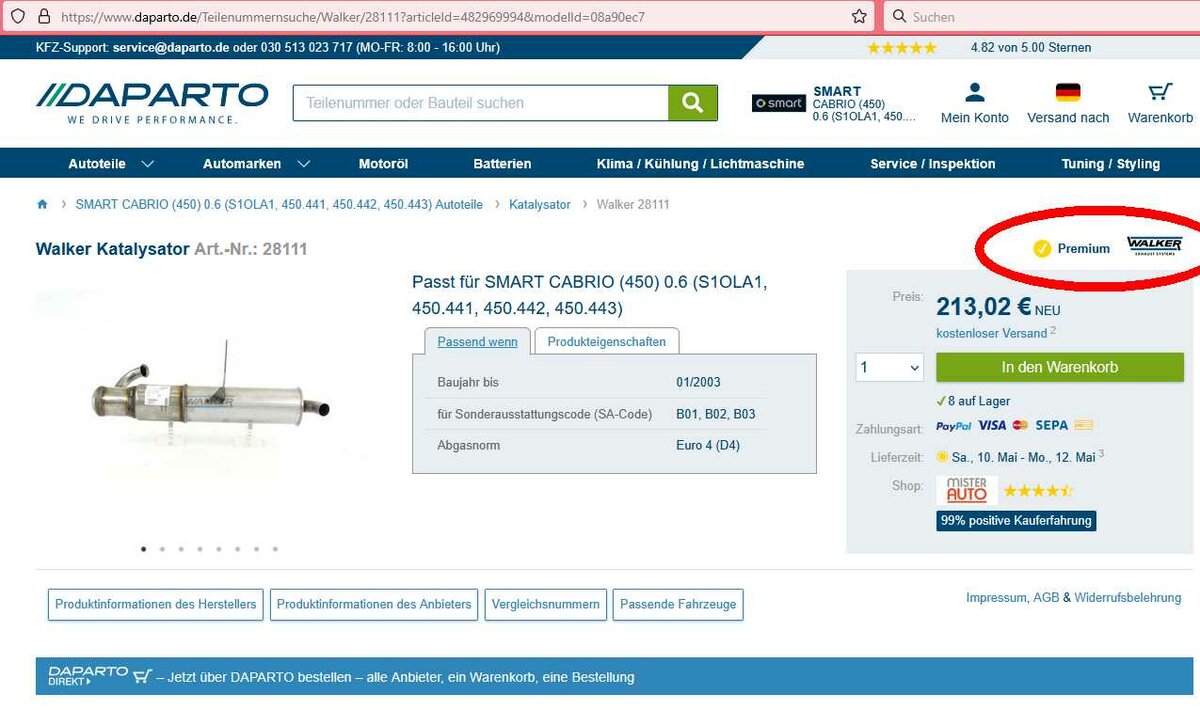Click the Mister Auto shop logo

click(x=966, y=490)
